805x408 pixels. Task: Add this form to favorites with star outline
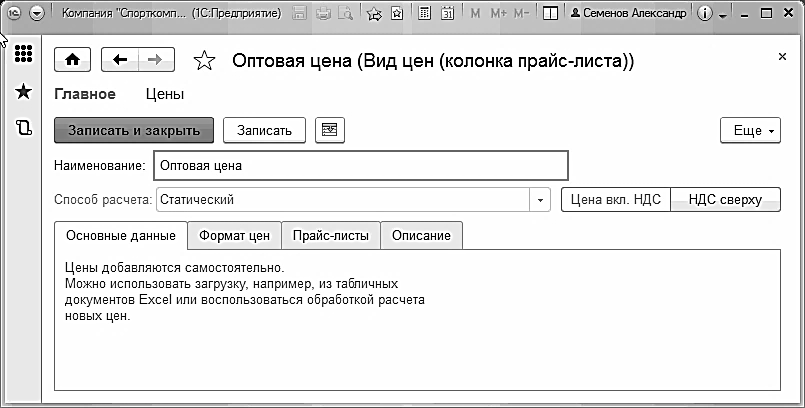click(x=204, y=62)
